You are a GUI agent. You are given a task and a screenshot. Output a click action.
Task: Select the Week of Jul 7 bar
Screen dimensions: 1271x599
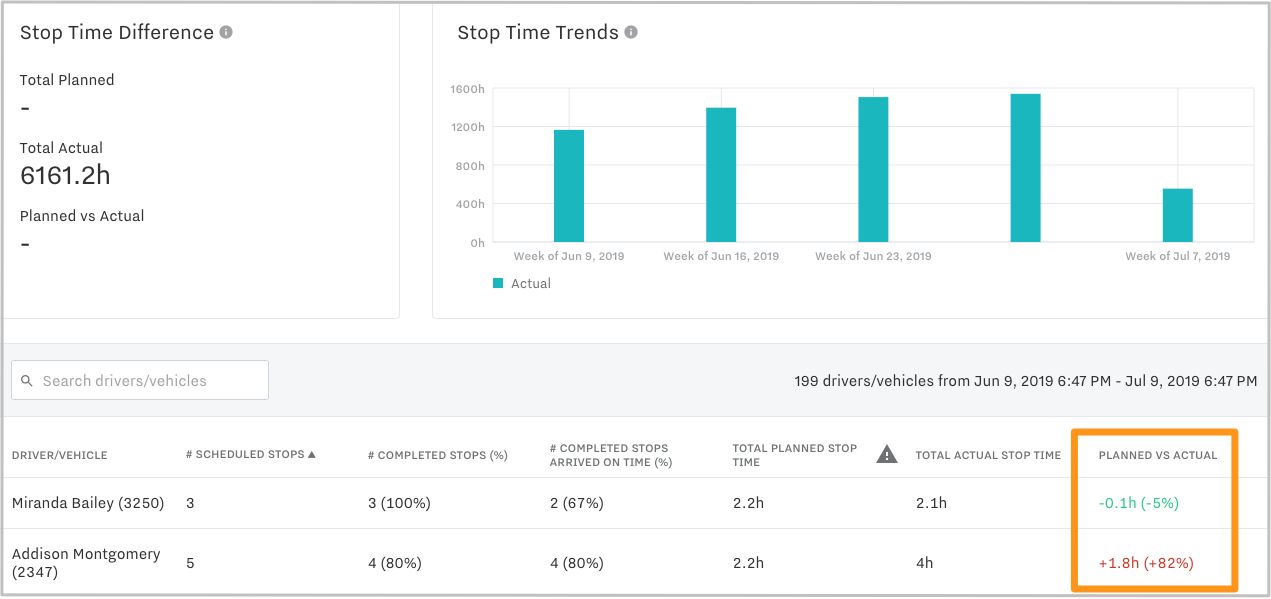pyautogui.click(x=1178, y=216)
